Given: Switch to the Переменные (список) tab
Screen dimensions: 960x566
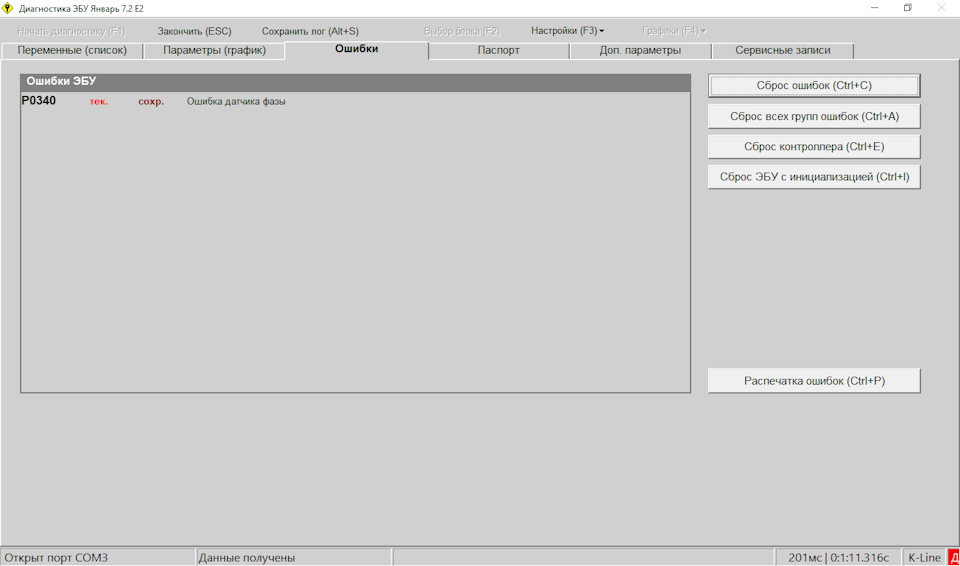Looking at the screenshot, I should click(x=72, y=50).
